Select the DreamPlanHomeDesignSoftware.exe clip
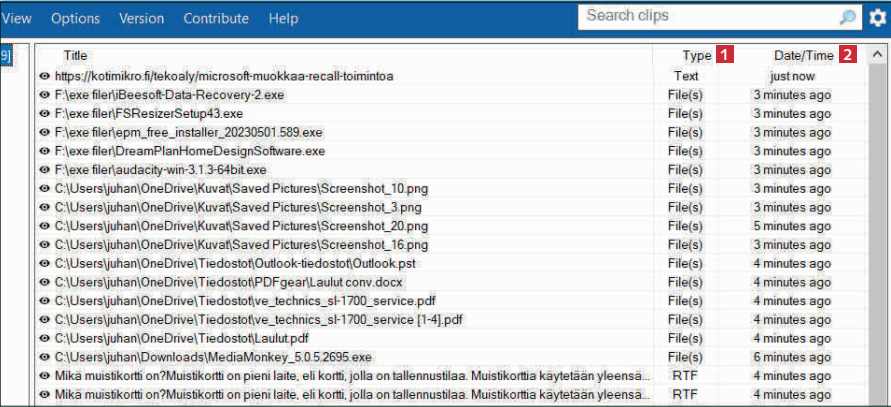Image resolution: width=891 pixels, height=407 pixels. [x=190, y=151]
